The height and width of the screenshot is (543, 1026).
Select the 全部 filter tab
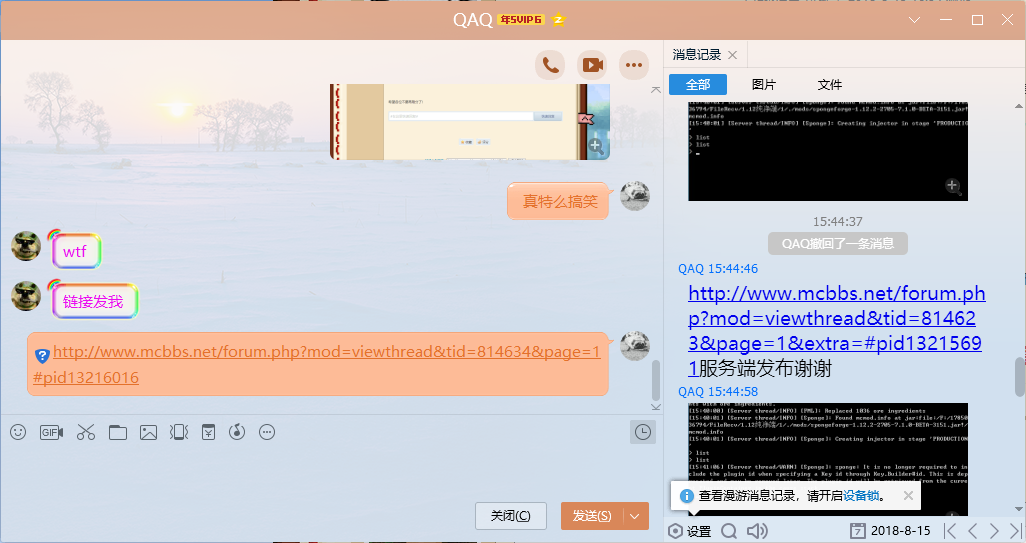pyautogui.click(x=698, y=84)
